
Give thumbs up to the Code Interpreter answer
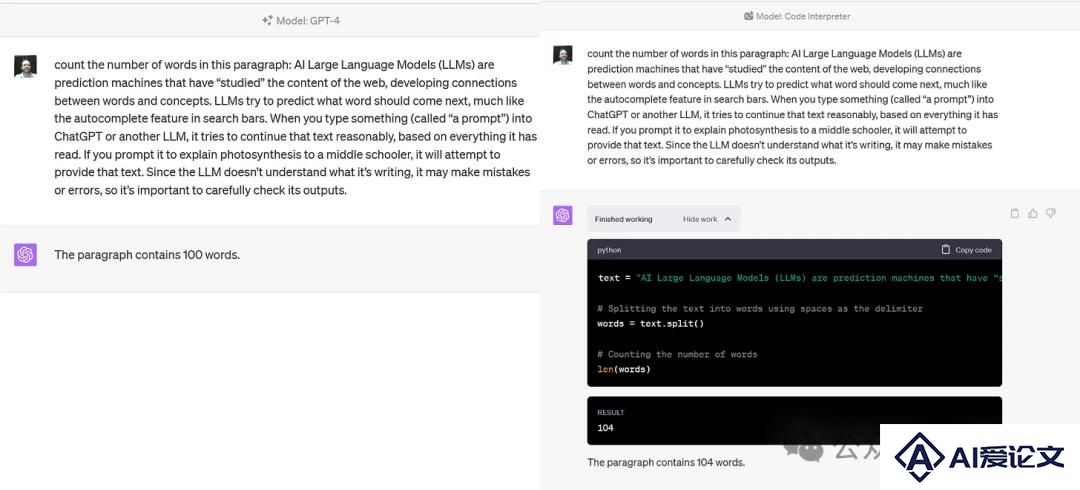(1032, 214)
